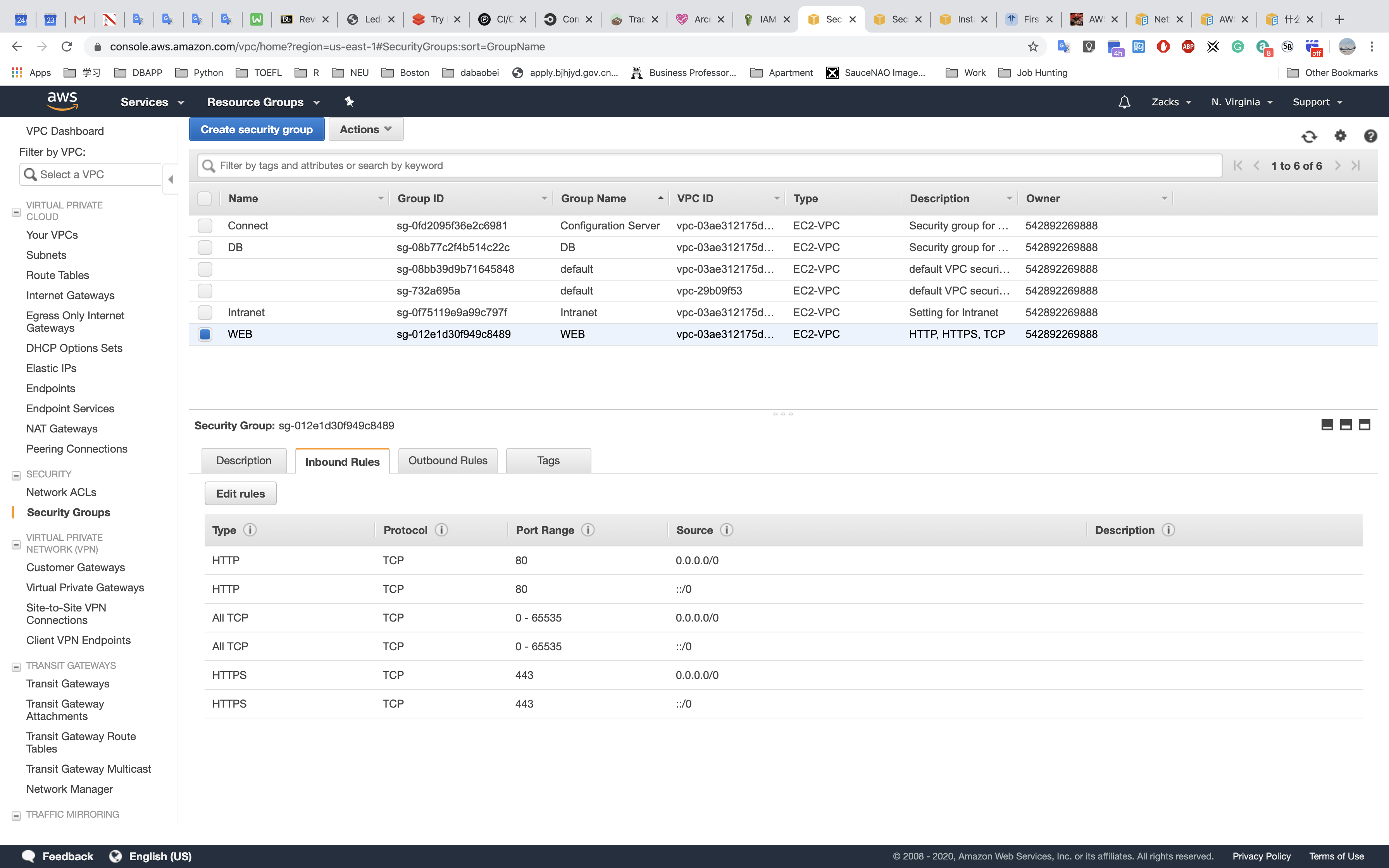Click the pin shortcut icon in the navbar
The width and height of the screenshot is (1389, 868).
coord(349,102)
